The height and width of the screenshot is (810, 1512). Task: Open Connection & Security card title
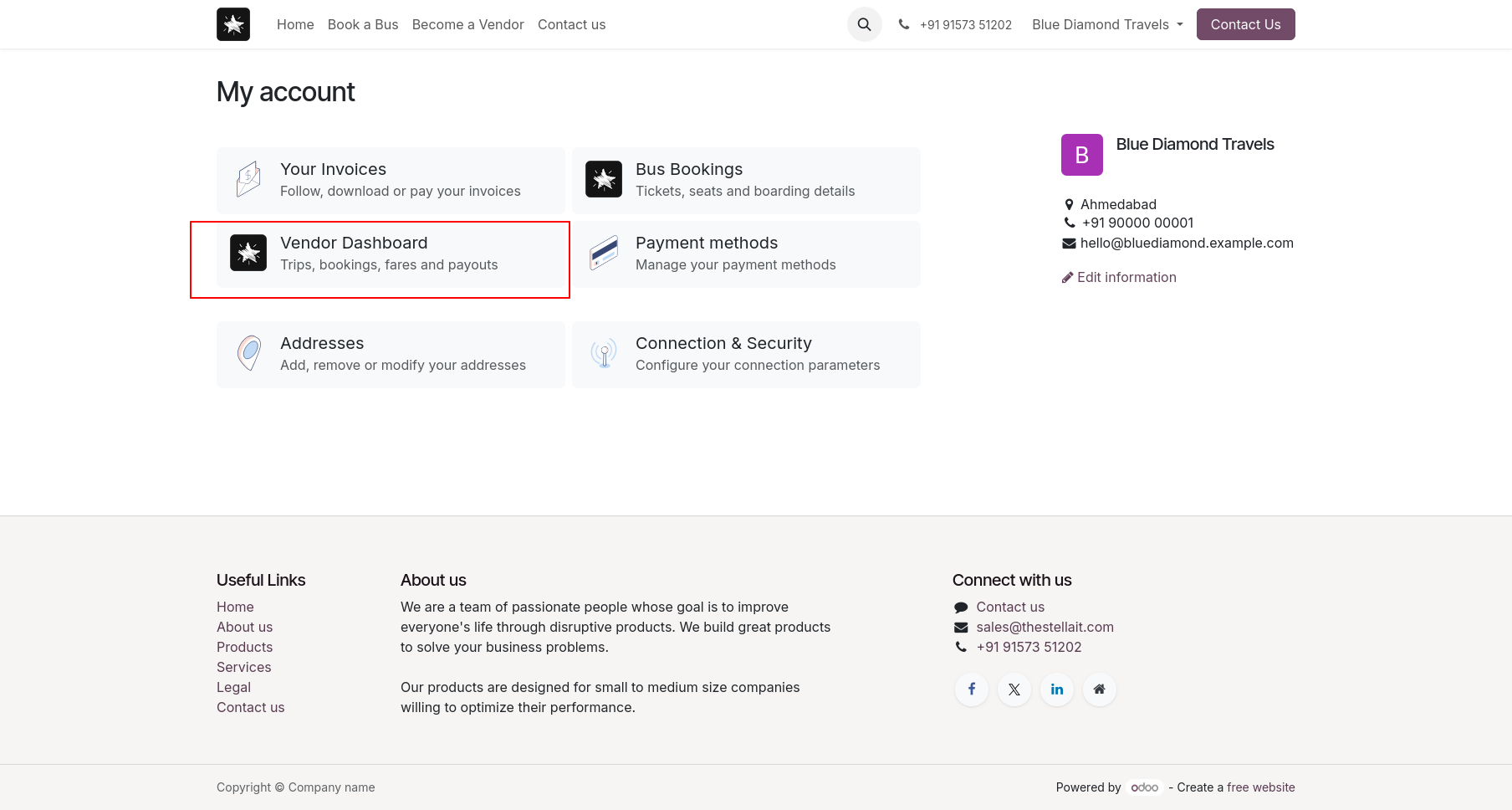coord(723,343)
